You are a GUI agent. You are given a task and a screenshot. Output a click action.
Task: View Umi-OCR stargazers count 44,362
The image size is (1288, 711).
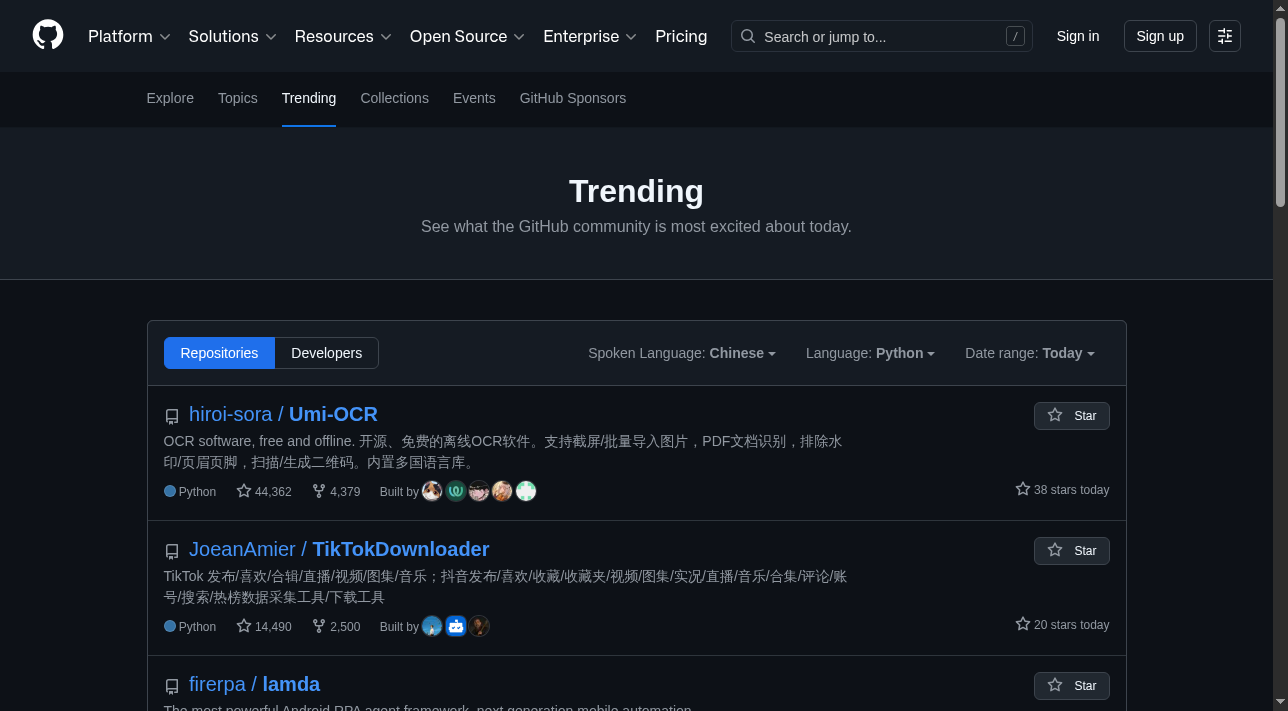264,491
